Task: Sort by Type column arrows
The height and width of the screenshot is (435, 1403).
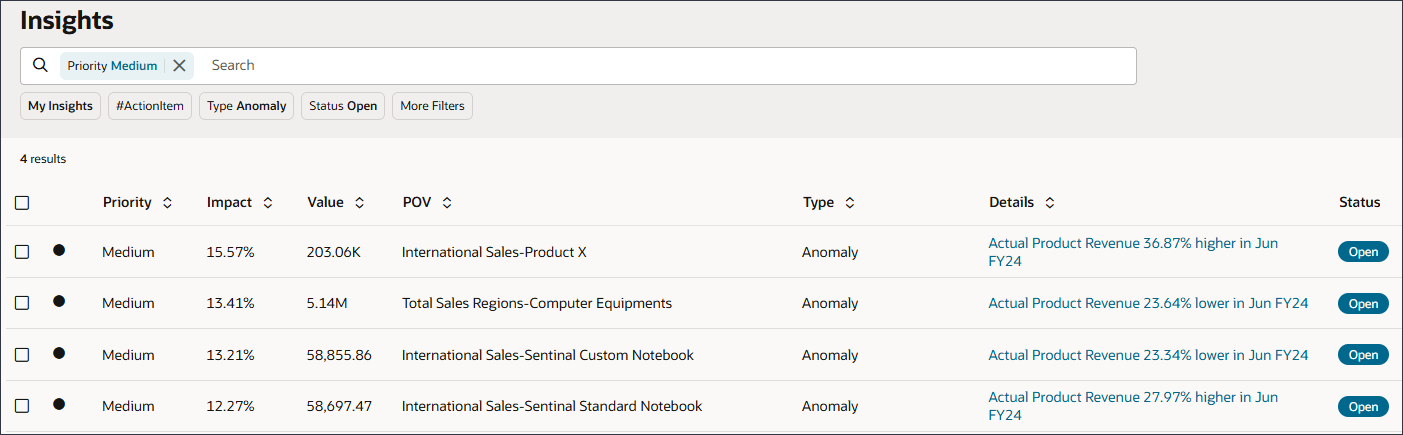Action: (x=849, y=203)
